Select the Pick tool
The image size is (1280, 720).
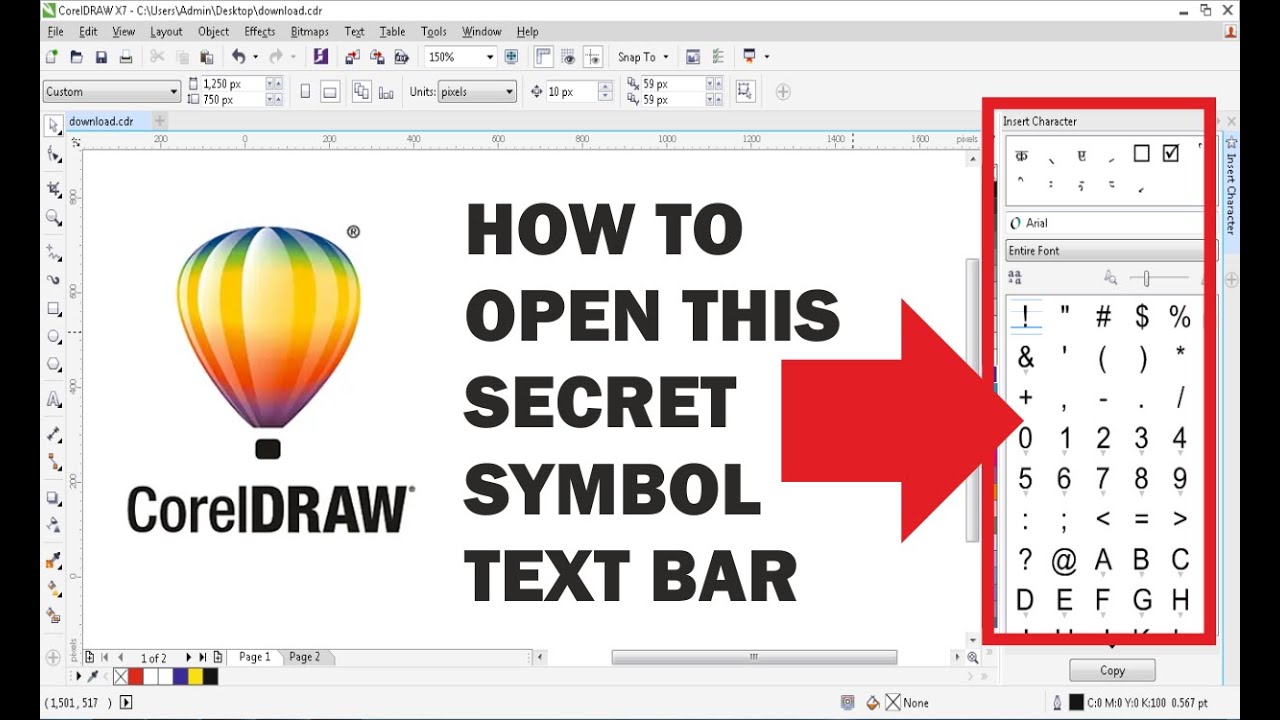point(53,125)
